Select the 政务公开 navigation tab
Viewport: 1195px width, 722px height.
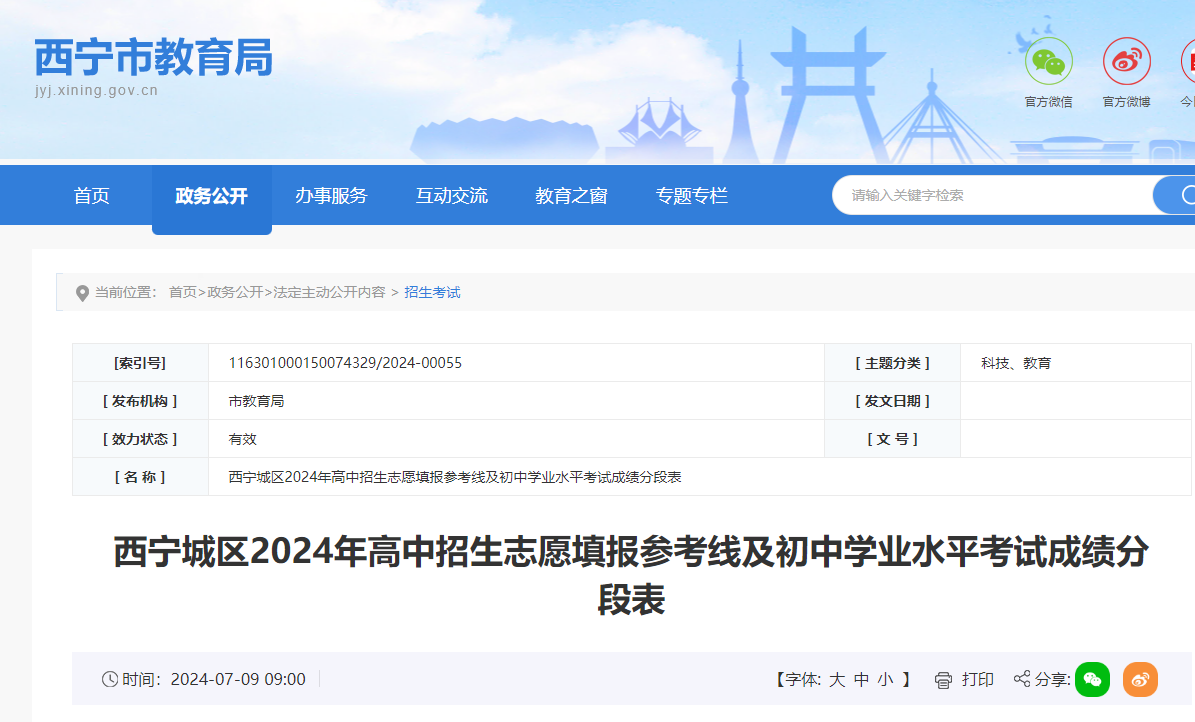[211, 196]
